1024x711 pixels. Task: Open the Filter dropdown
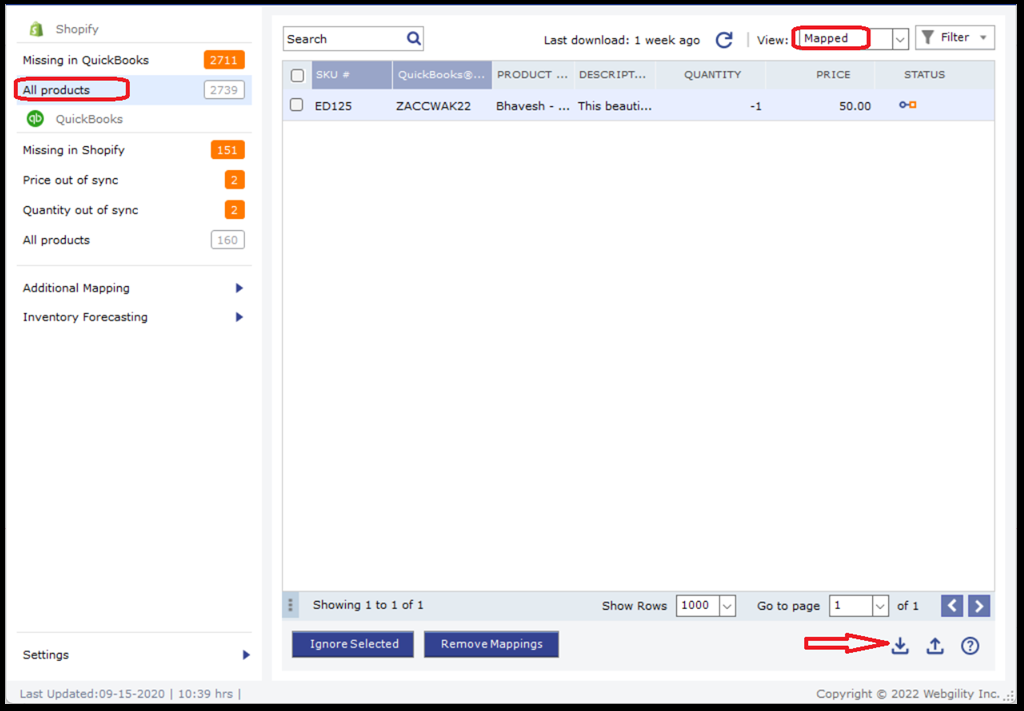pyautogui.click(x=955, y=38)
